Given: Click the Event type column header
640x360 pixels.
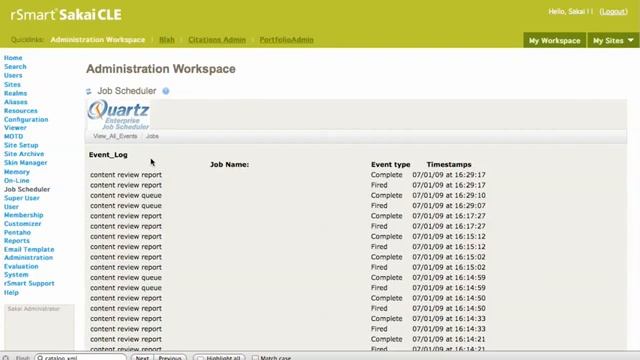Looking at the screenshot, I should coord(391,164).
